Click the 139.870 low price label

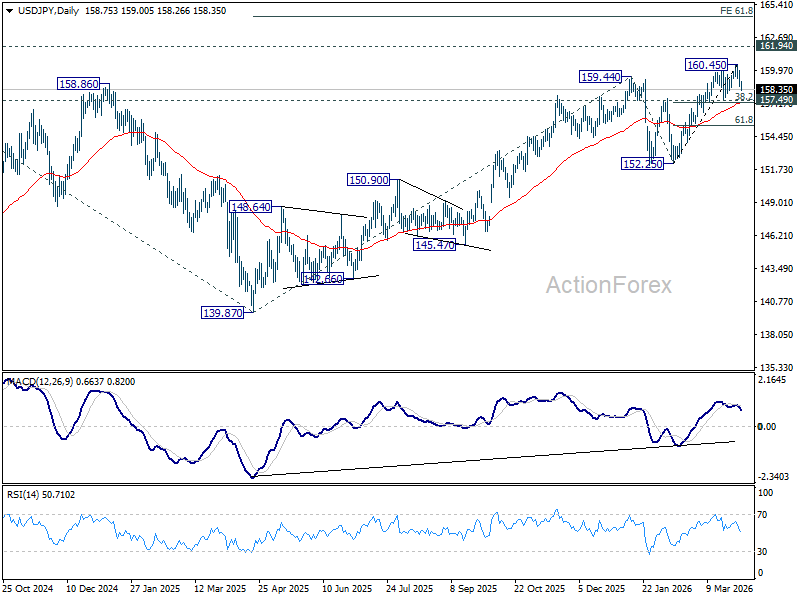click(x=223, y=313)
